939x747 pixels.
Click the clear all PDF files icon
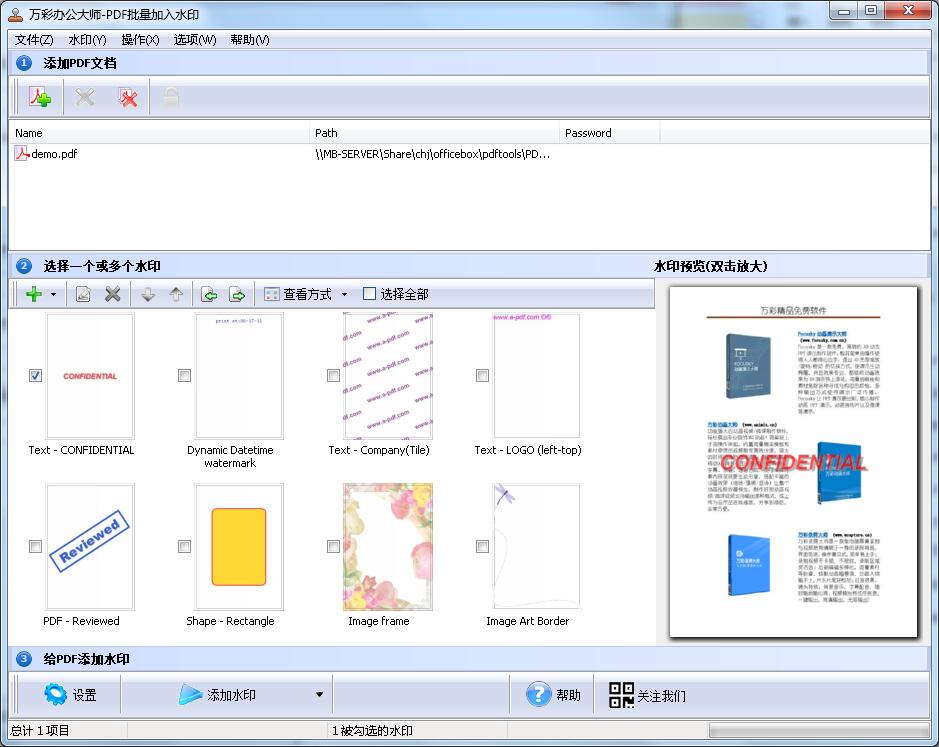click(128, 97)
